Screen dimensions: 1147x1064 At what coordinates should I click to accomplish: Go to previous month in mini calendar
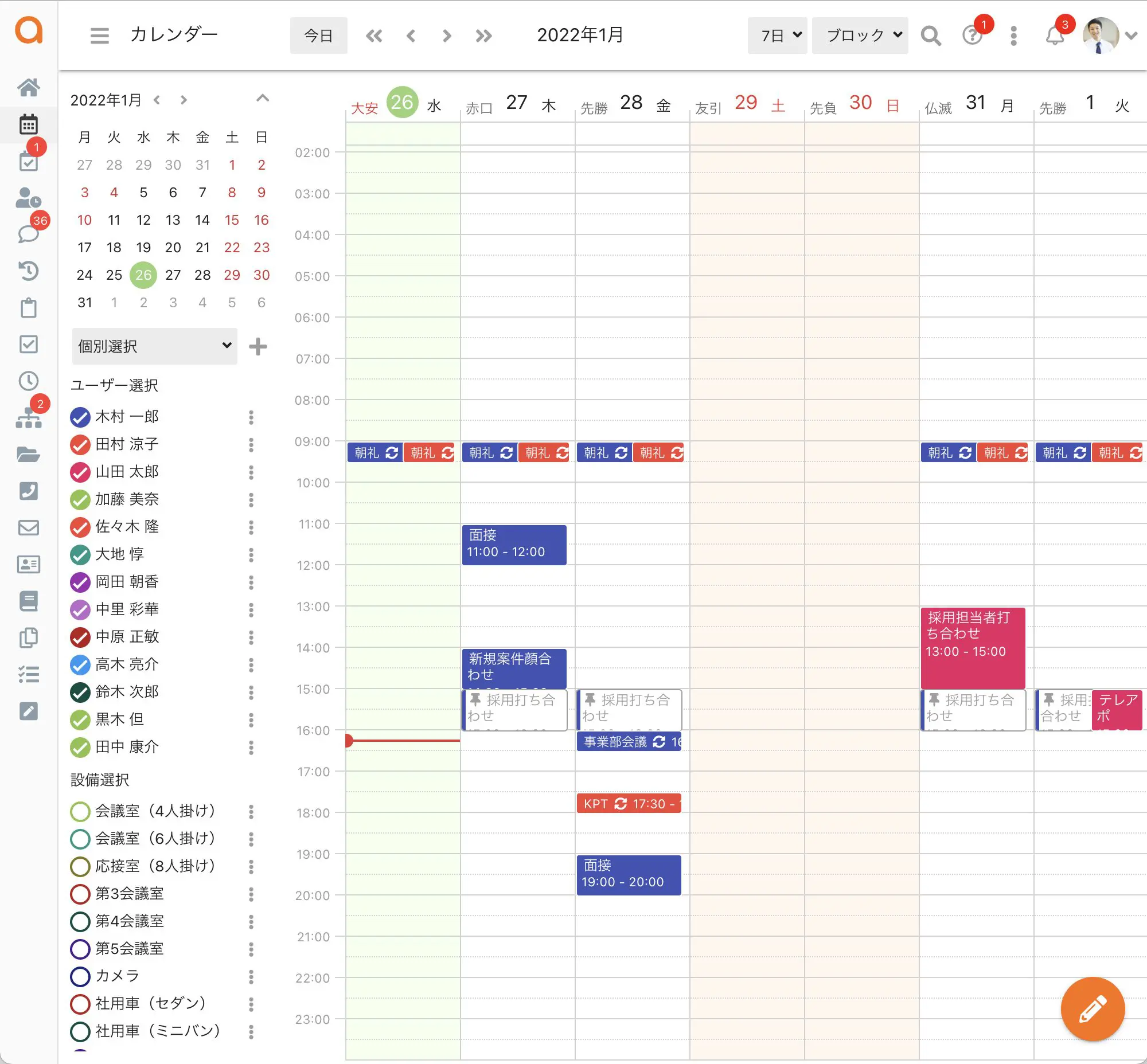(x=157, y=100)
